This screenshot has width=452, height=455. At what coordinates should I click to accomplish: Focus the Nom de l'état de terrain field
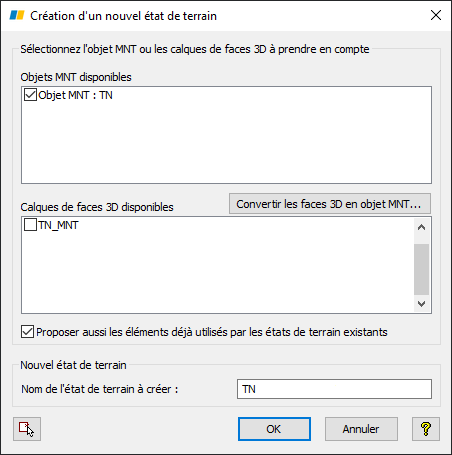pyautogui.click(x=334, y=389)
